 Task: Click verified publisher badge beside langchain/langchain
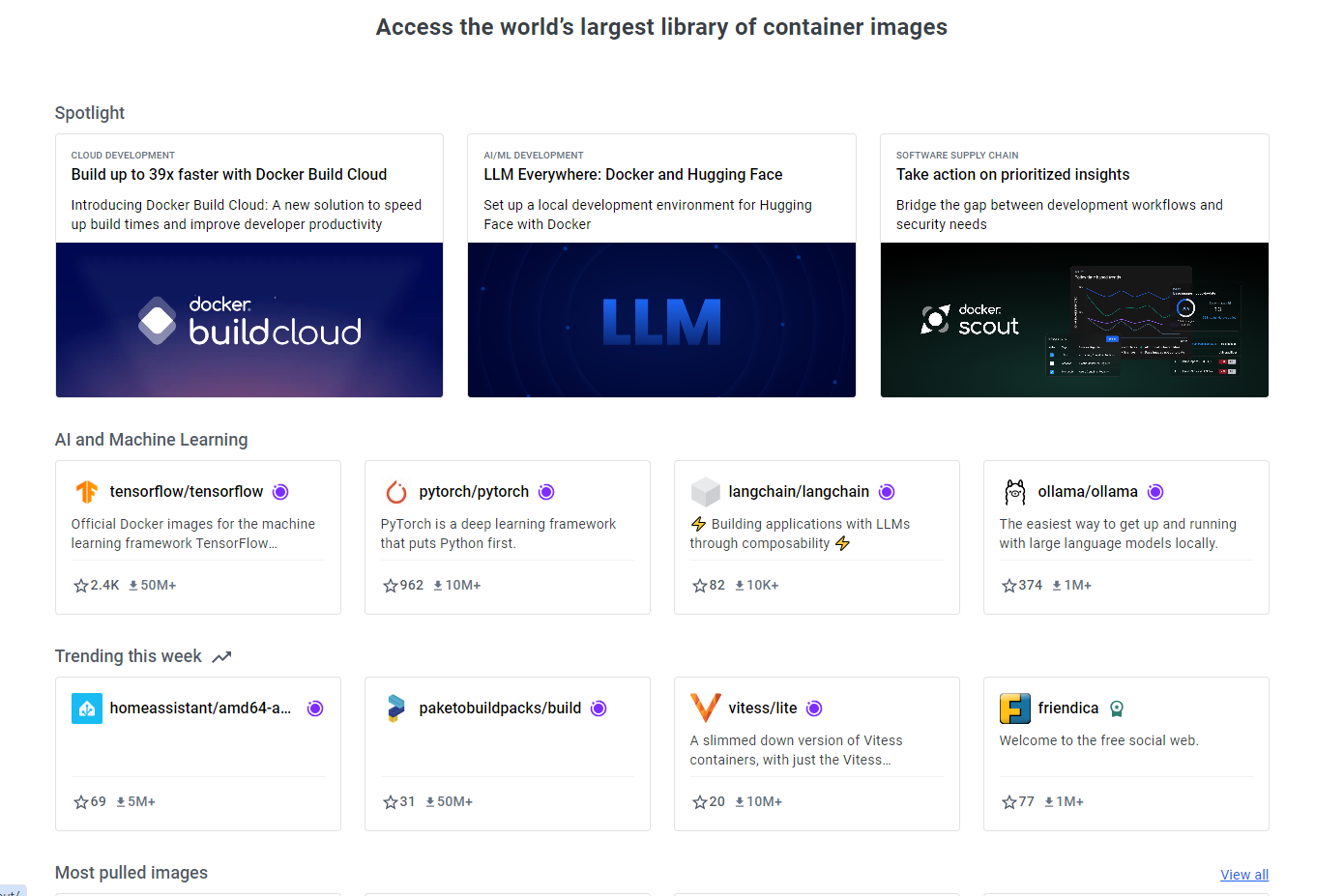887,492
